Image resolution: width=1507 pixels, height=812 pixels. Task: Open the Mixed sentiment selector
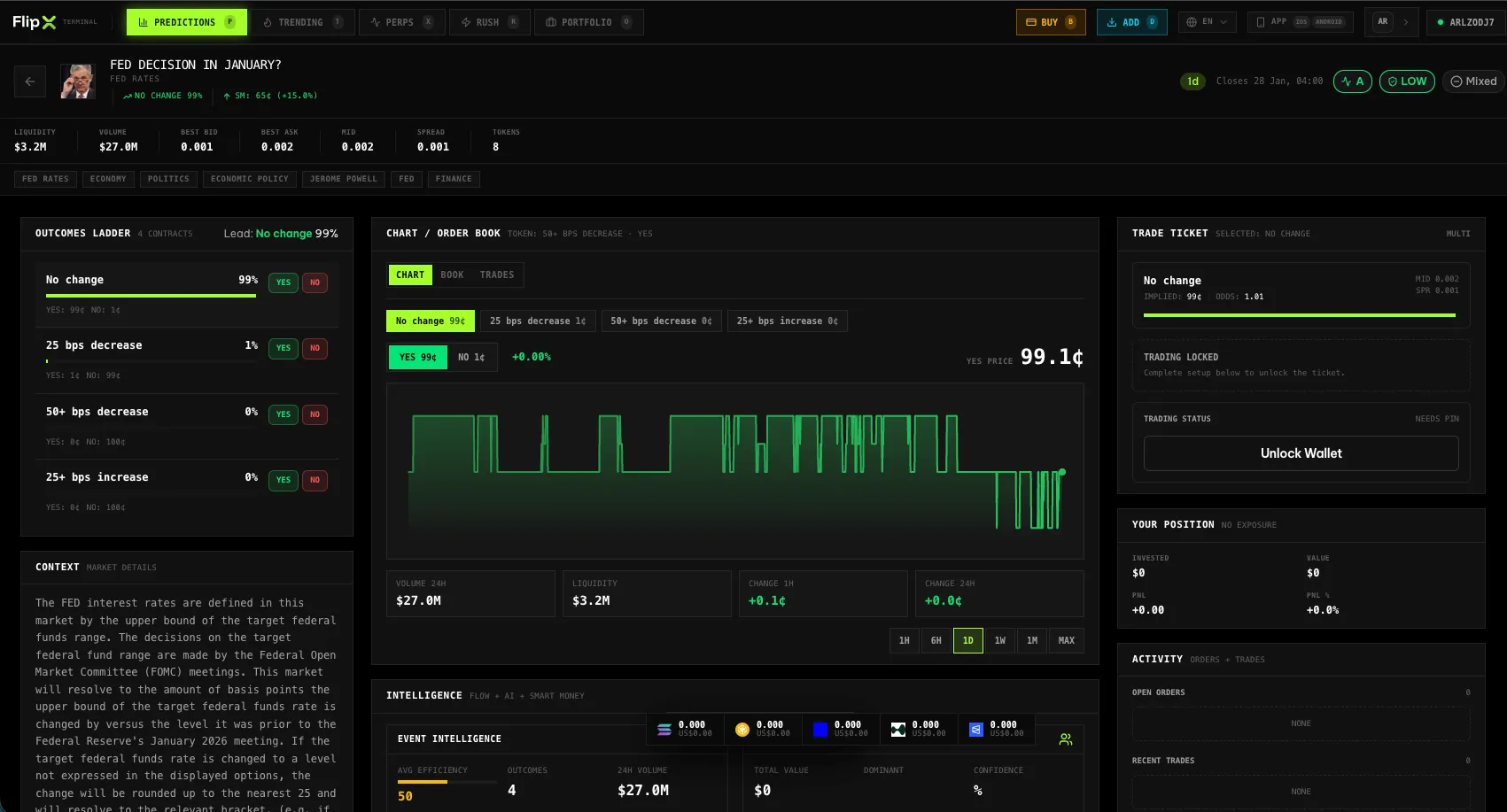(1472, 81)
